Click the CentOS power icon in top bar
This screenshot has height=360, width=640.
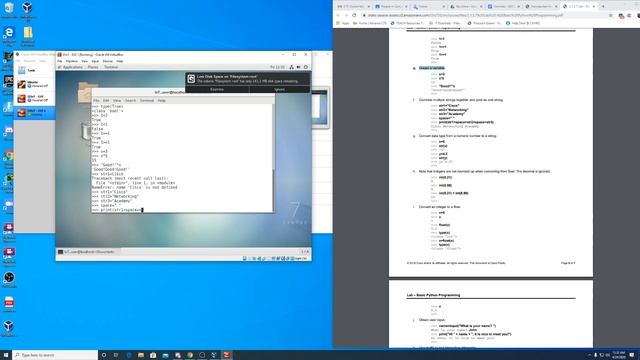coord(306,67)
